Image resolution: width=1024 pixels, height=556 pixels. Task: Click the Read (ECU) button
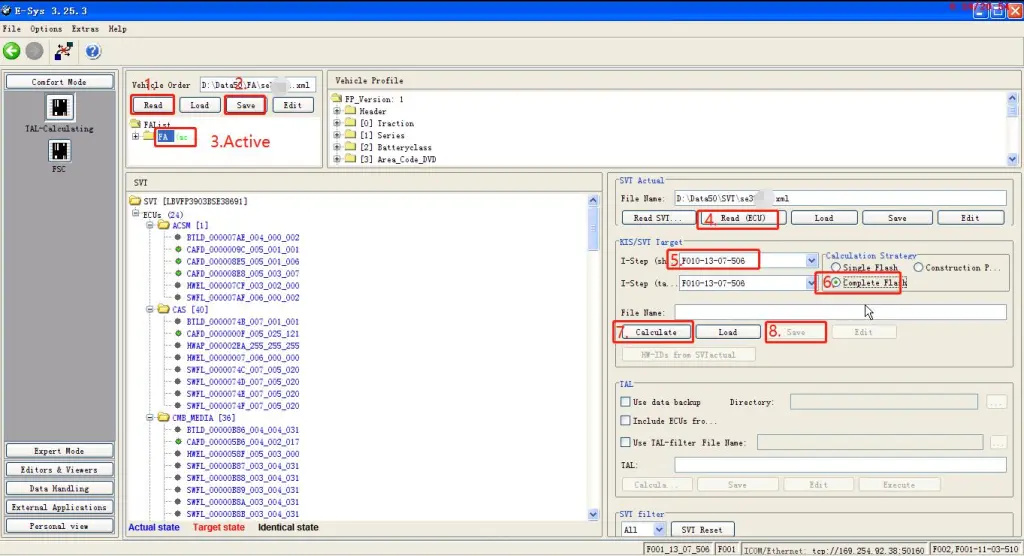[x=743, y=218]
